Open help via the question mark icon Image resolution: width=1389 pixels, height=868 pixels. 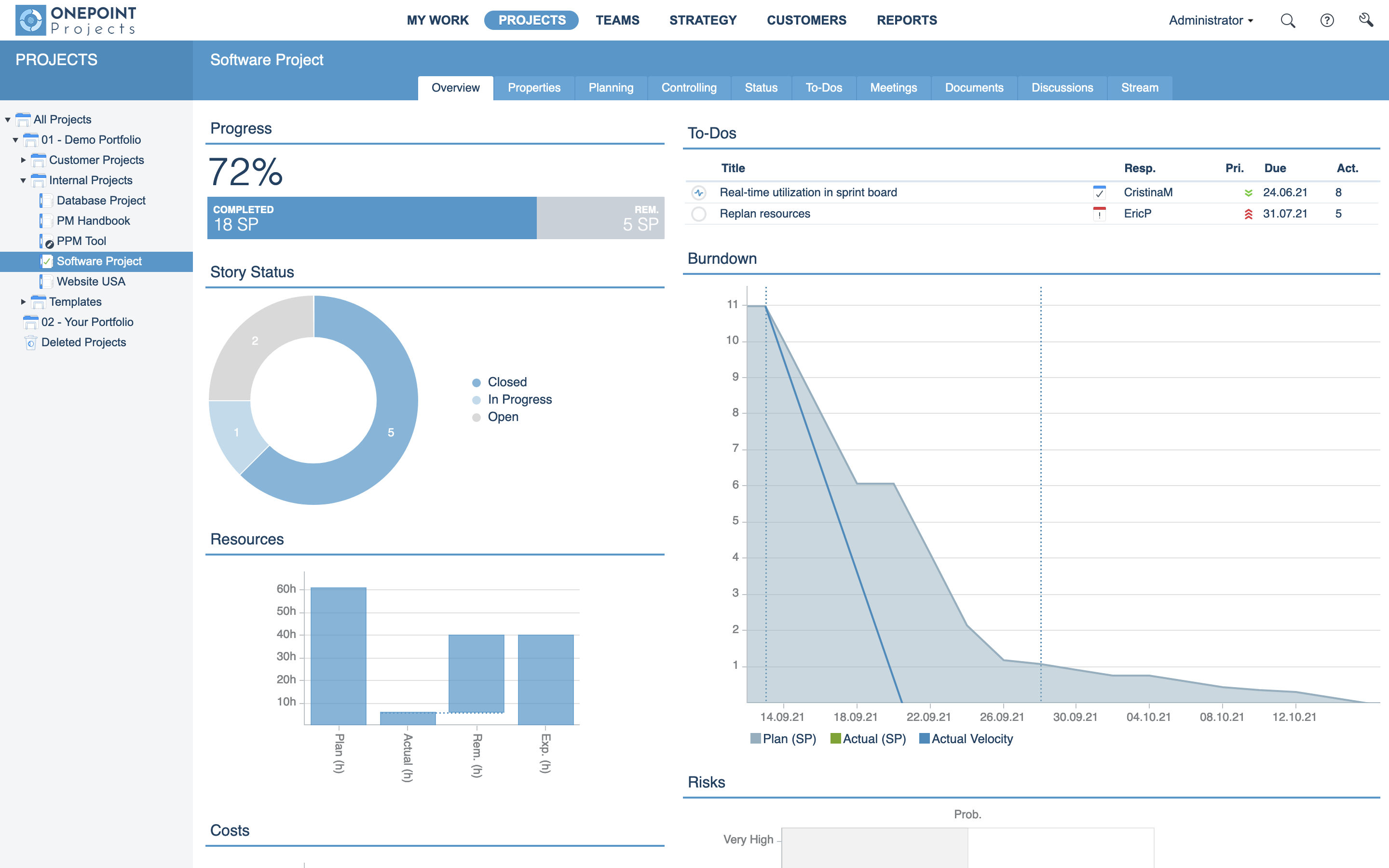point(1326,20)
